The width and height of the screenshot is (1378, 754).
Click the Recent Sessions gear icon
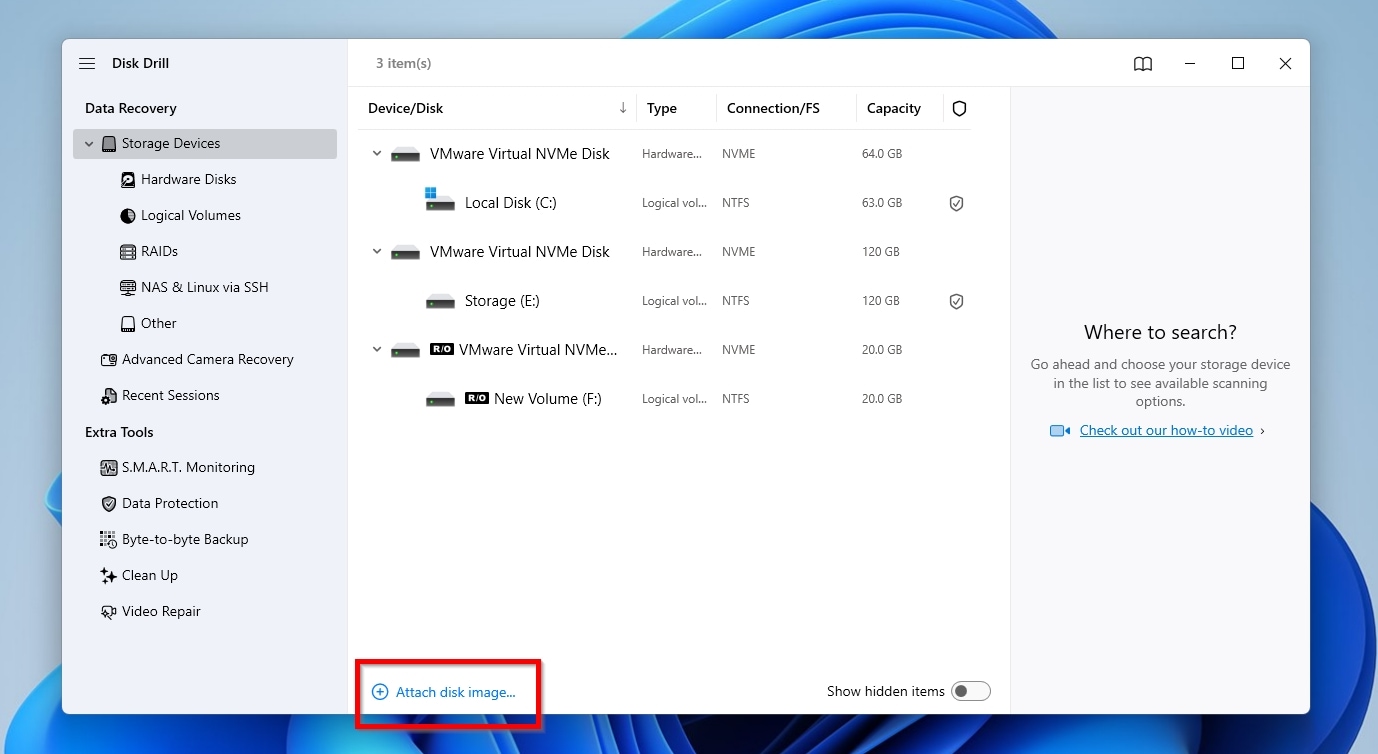click(x=109, y=396)
